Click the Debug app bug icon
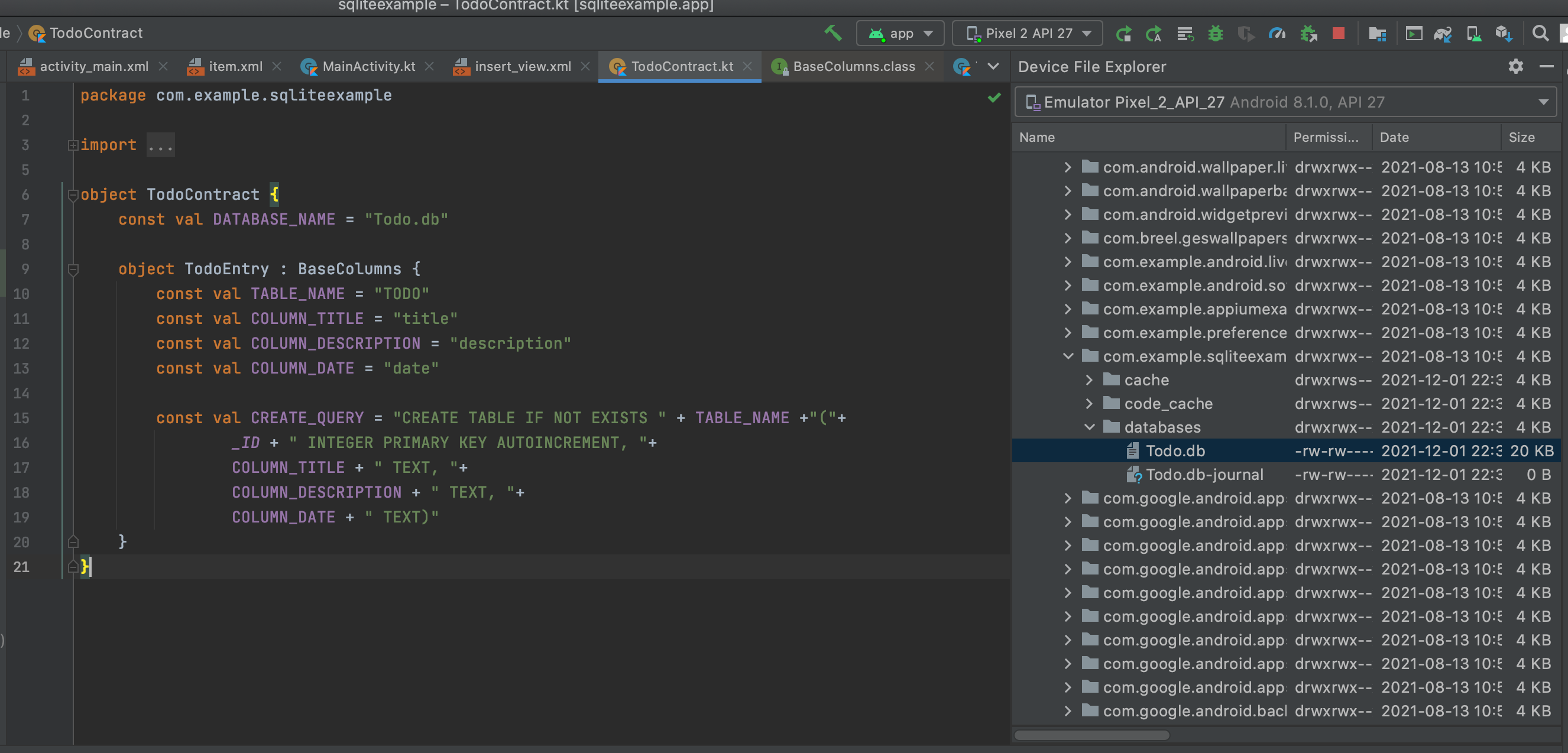The width and height of the screenshot is (1568, 753). 1215,34
